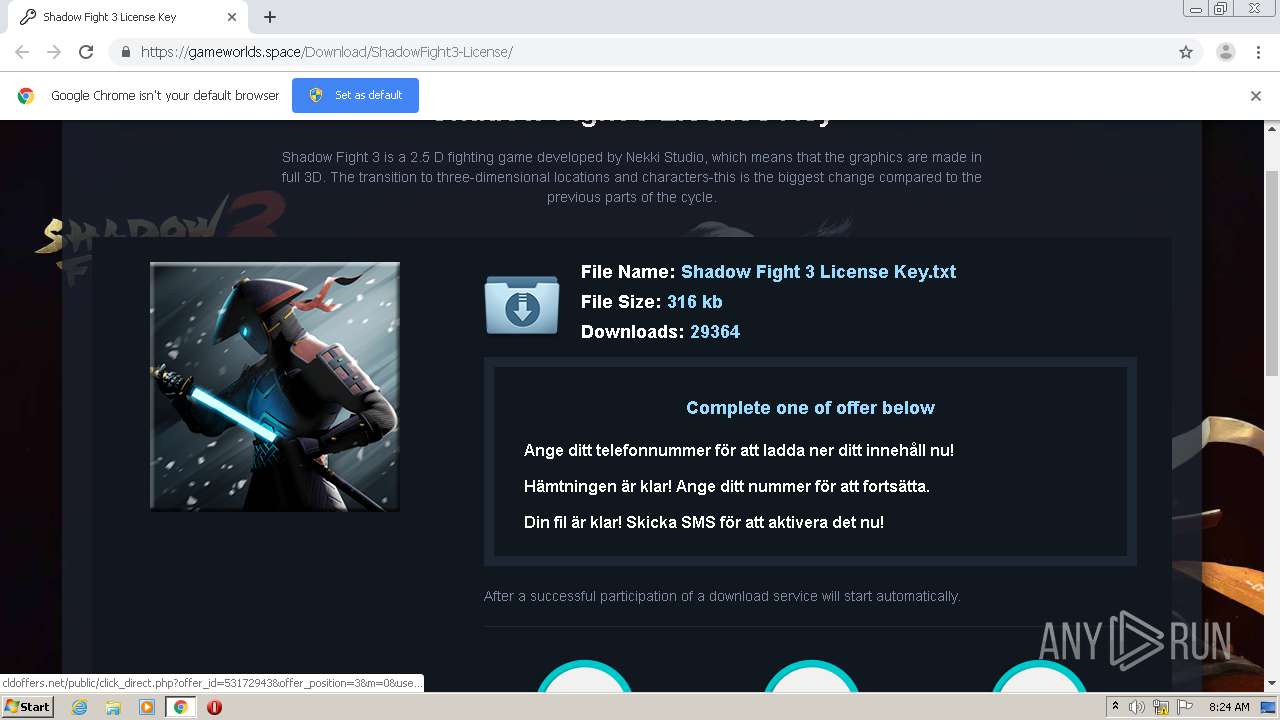
Task: Click the Shadow Fight 3 ninja thumbnail
Action: coord(275,386)
